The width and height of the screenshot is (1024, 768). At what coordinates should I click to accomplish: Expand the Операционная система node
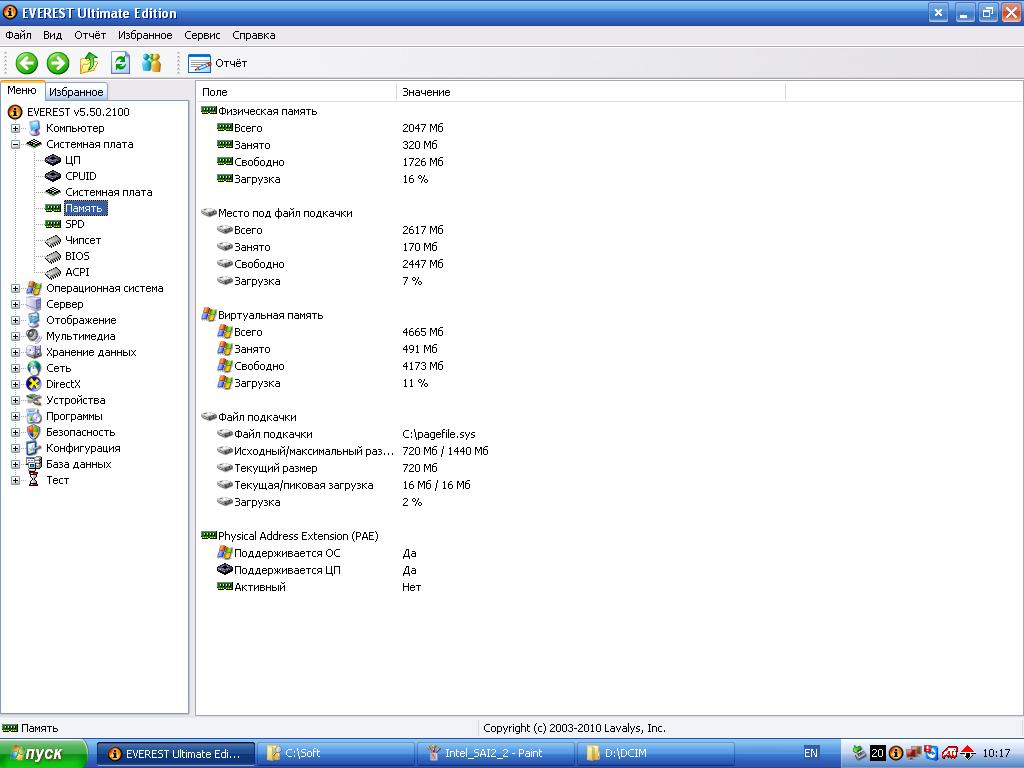pyautogui.click(x=15, y=289)
